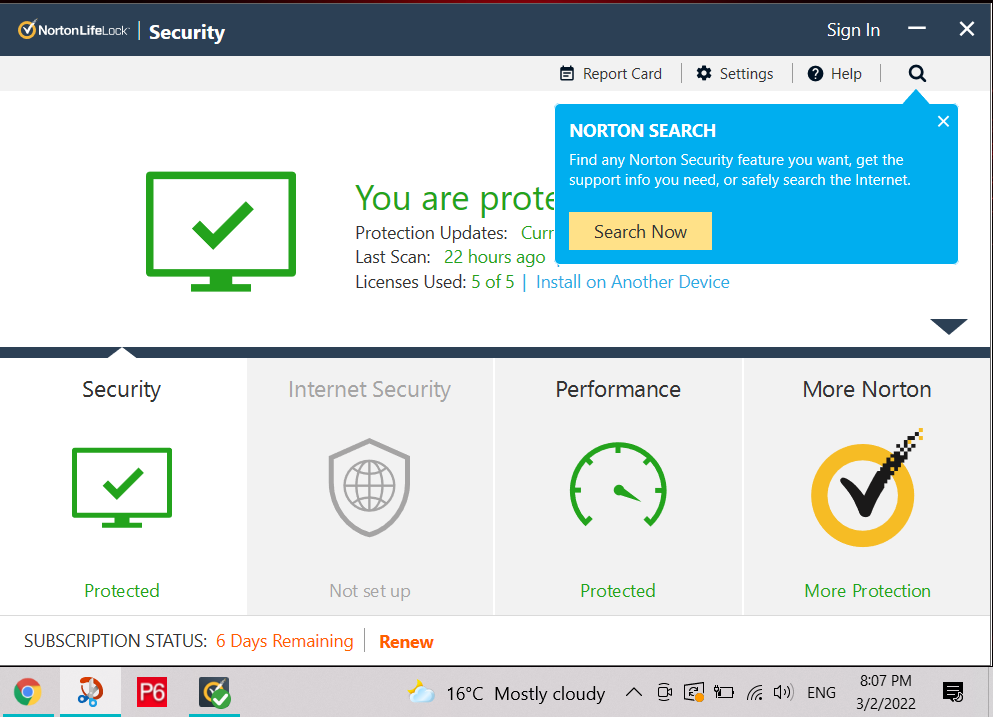Click the NortonLifeLock logo in the title bar
993x717 pixels.
click(73, 30)
